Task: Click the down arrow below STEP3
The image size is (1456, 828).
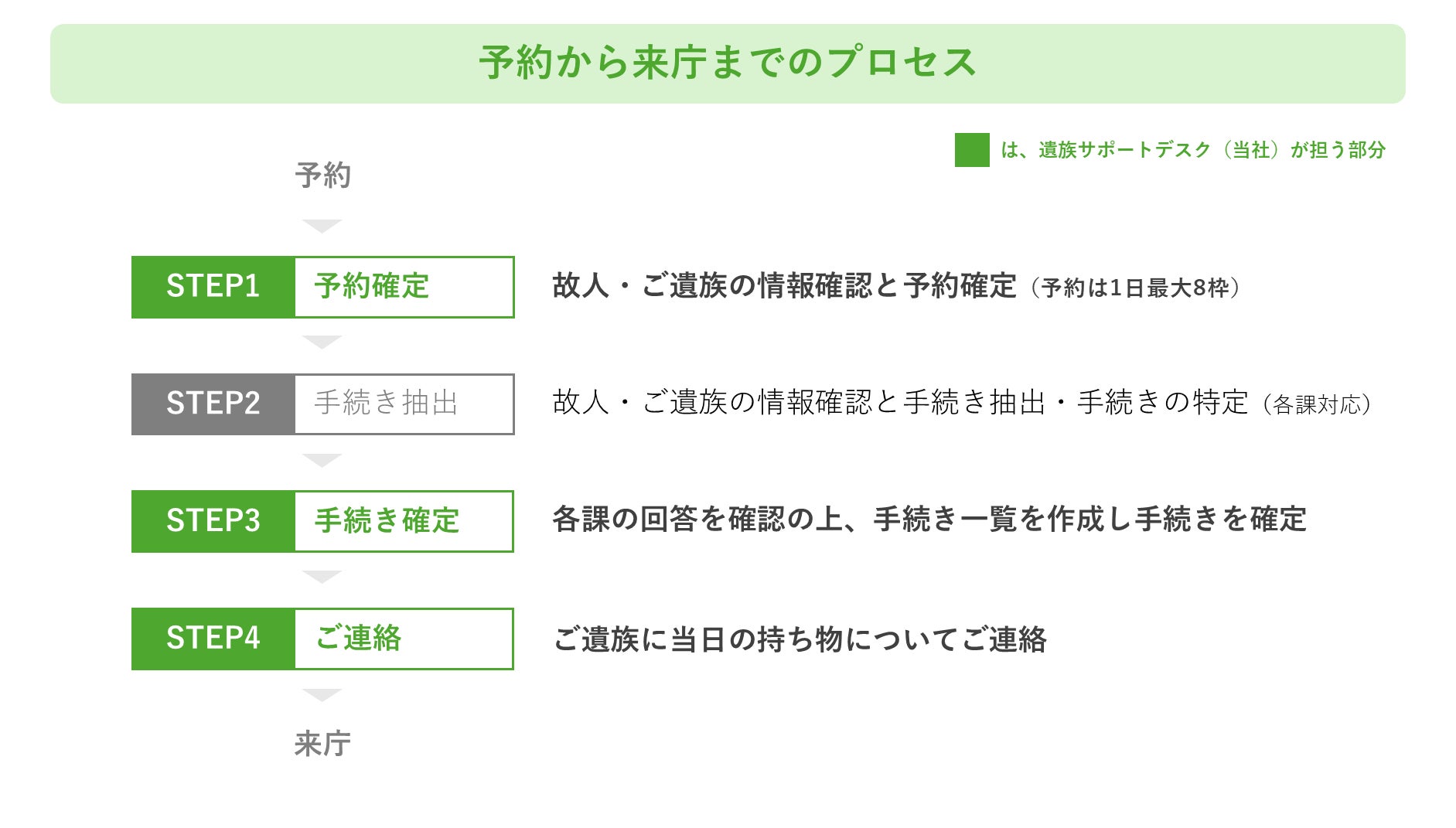Action: [322, 577]
